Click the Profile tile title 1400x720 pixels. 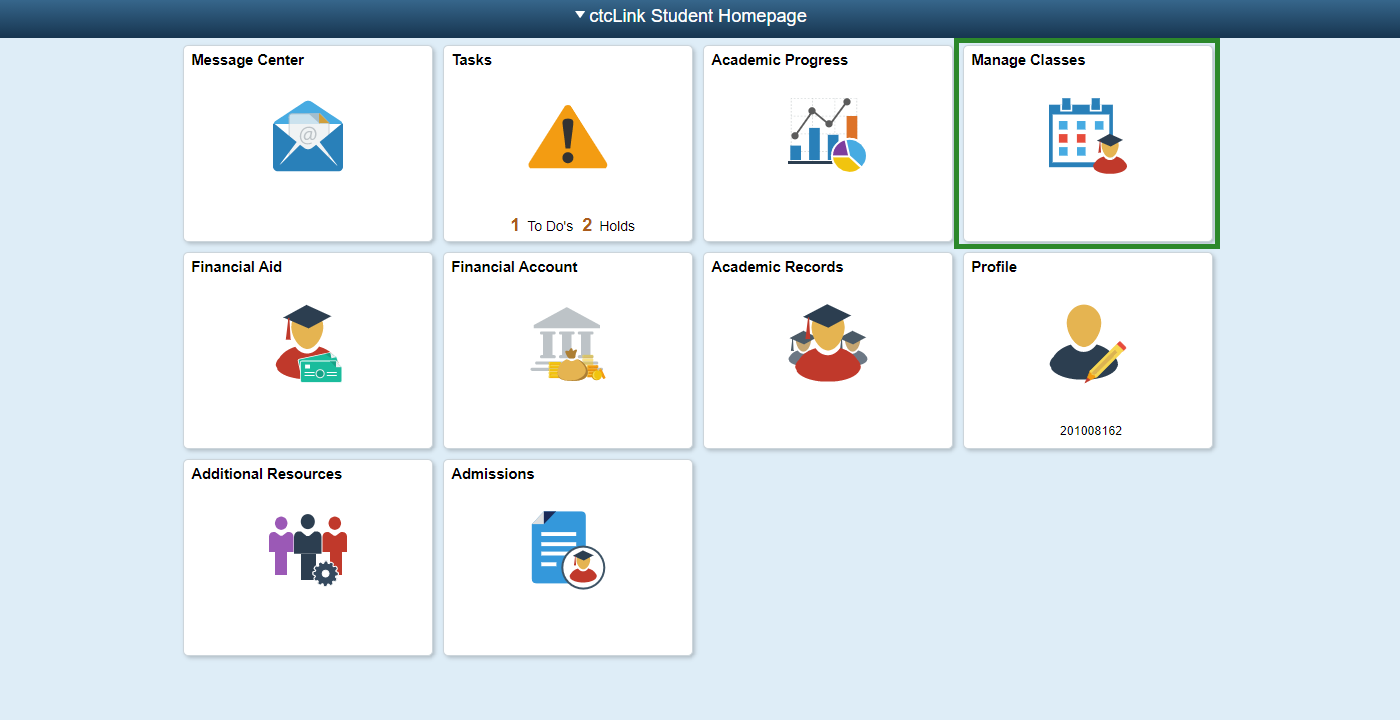[x=994, y=267]
